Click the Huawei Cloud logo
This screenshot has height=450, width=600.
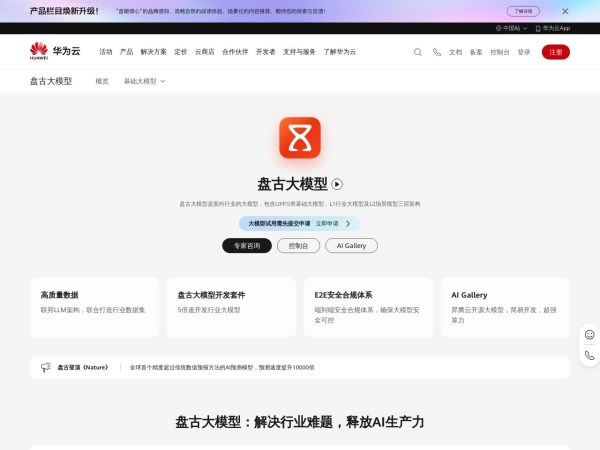point(57,51)
